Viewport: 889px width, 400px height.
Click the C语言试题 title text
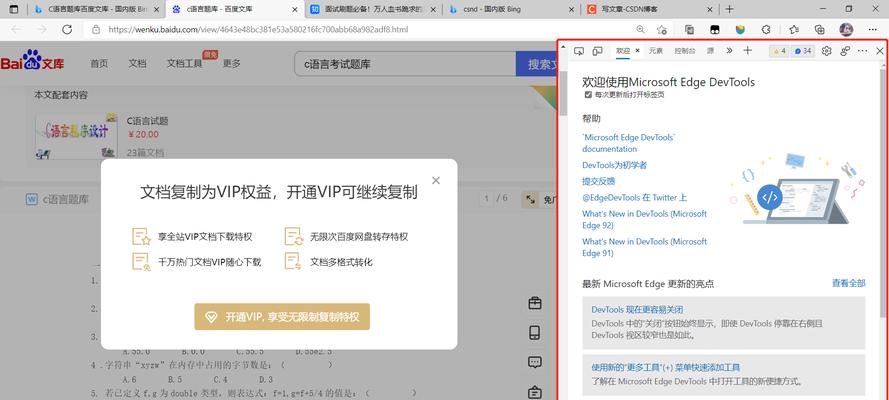coord(147,121)
